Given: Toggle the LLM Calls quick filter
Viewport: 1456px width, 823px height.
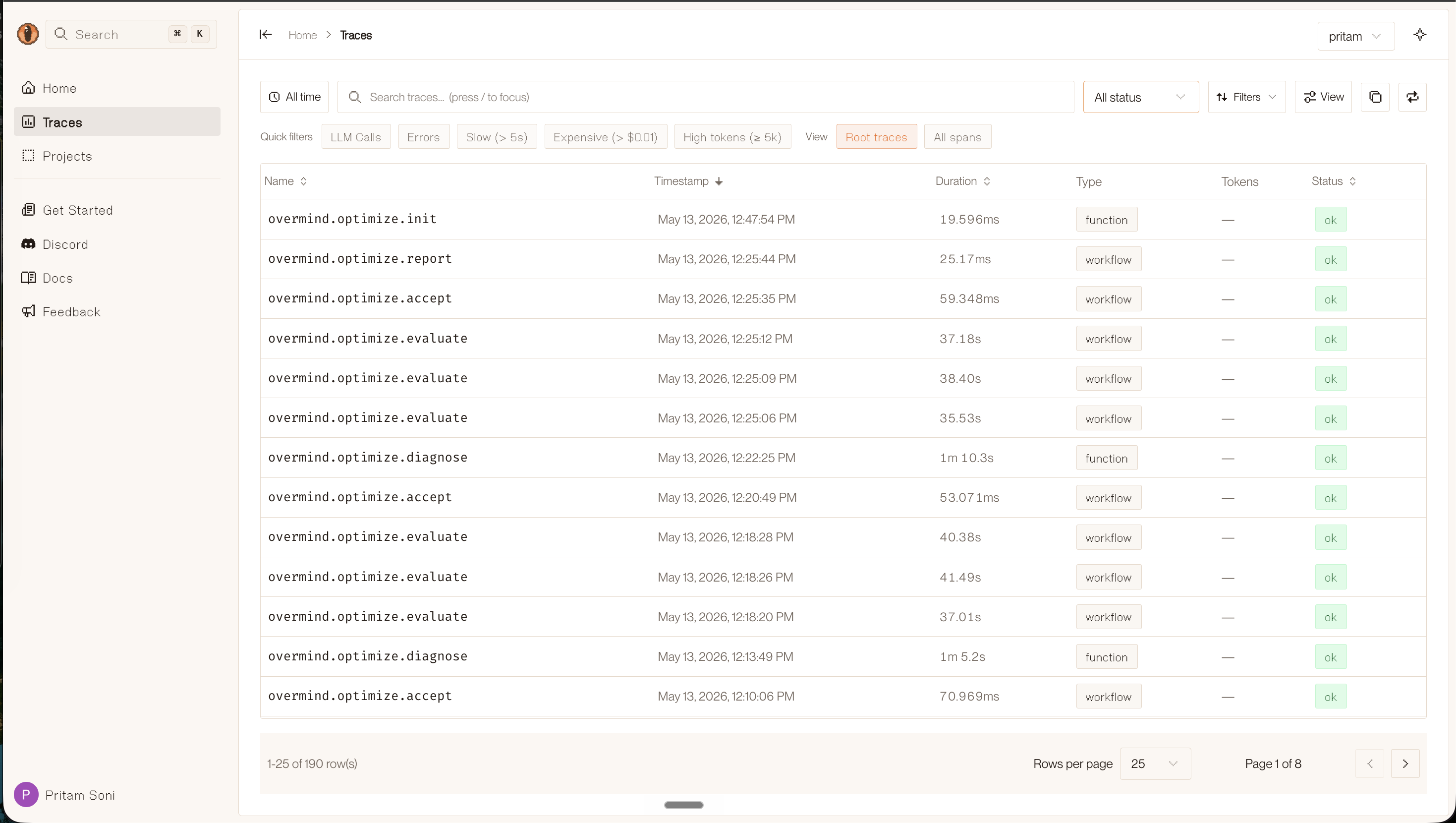Looking at the screenshot, I should [356, 137].
